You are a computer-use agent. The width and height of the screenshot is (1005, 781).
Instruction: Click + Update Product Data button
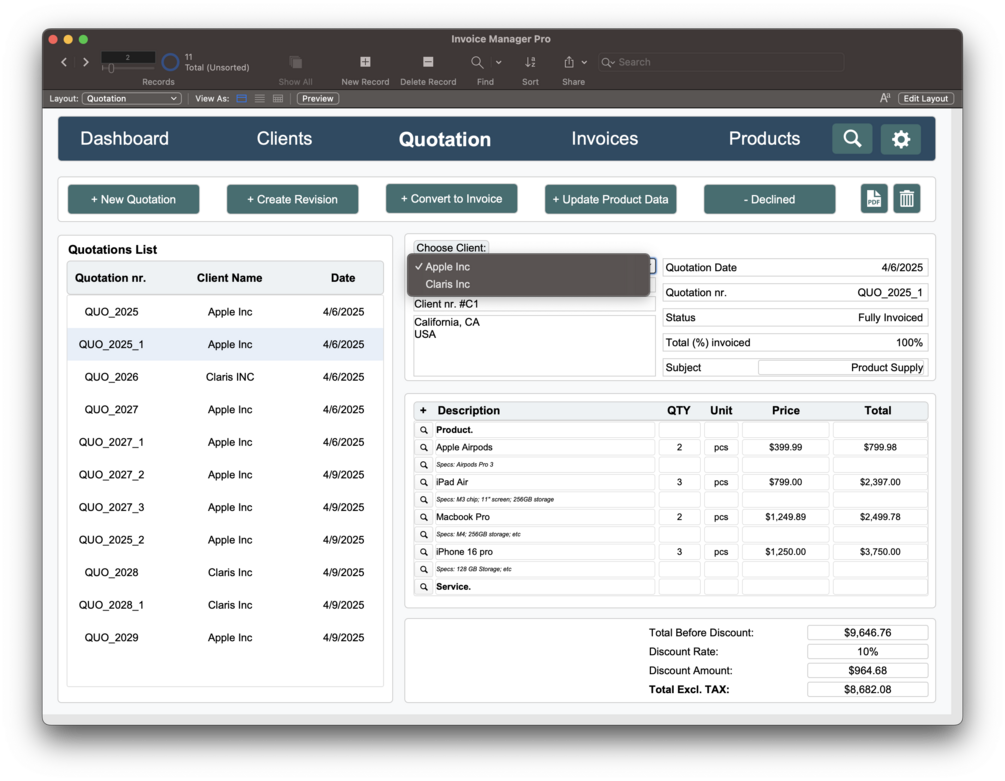click(x=610, y=199)
